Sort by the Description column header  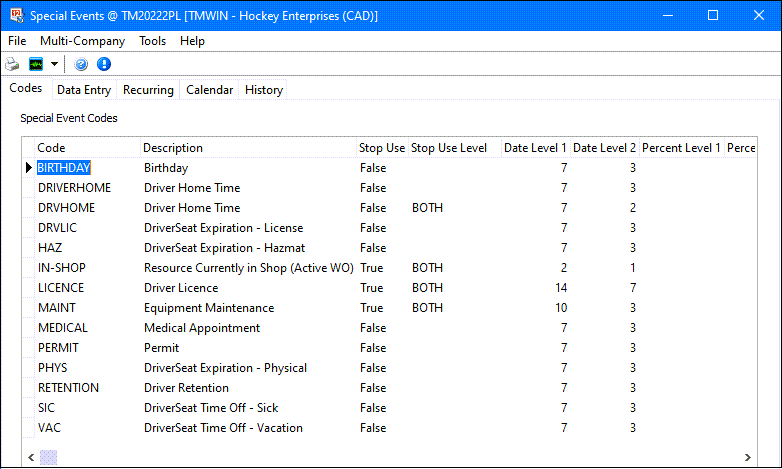pos(173,148)
